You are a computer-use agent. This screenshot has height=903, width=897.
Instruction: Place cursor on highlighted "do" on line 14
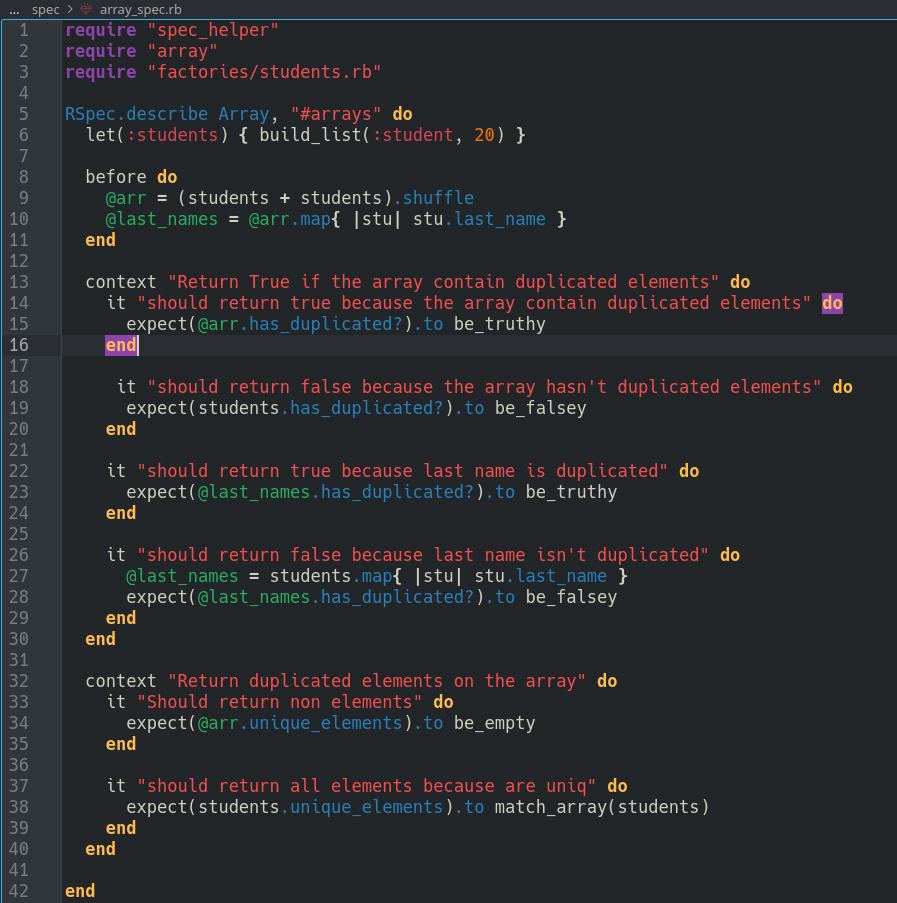click(x=832, y=303)
